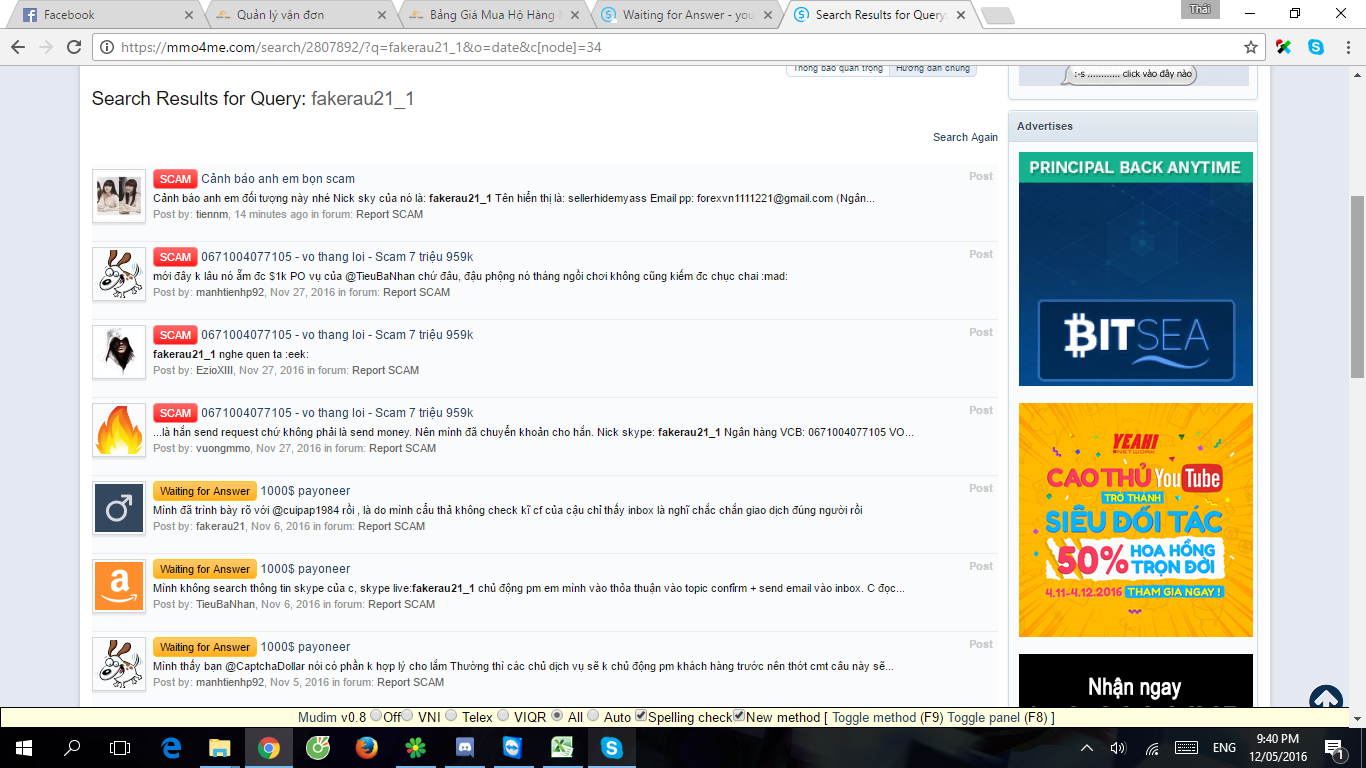Reload the current page
Screen dimensions: 1366x768
(74, 47)
